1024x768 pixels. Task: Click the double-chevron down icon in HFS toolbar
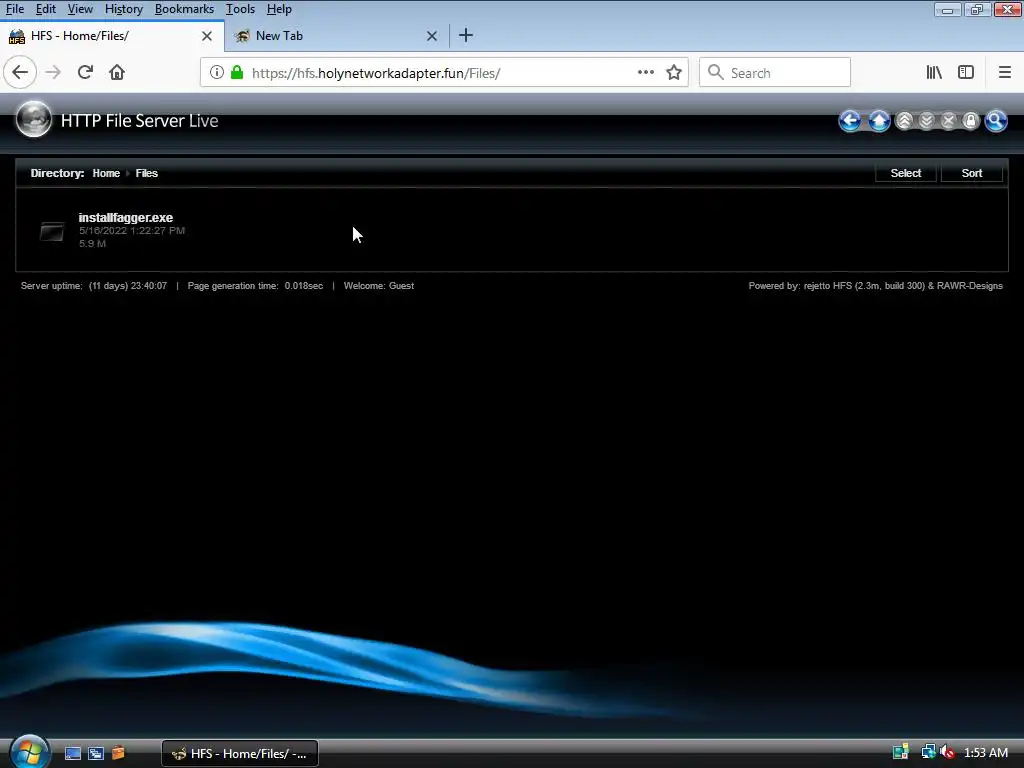point(927,121)
